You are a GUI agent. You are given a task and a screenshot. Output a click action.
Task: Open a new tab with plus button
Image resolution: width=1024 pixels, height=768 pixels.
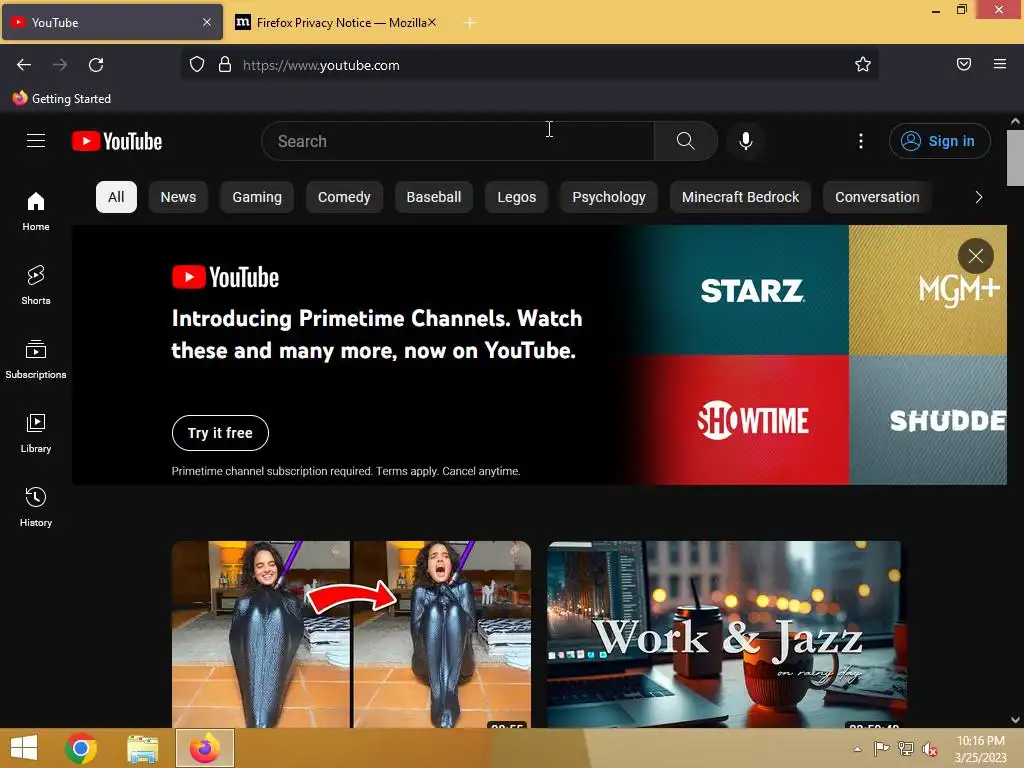tap(470, 23)
